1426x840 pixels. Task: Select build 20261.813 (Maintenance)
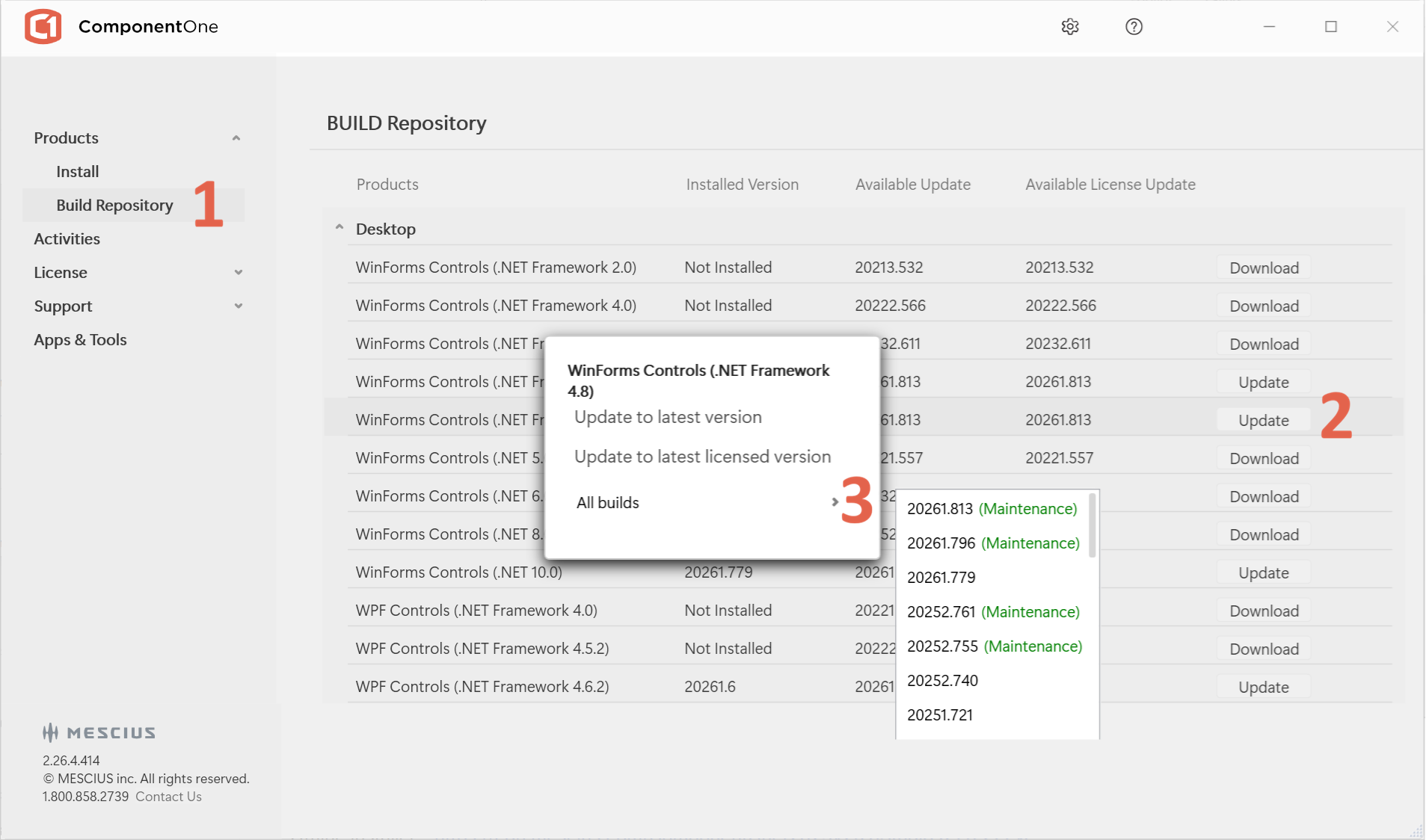(x=992, y=509)
